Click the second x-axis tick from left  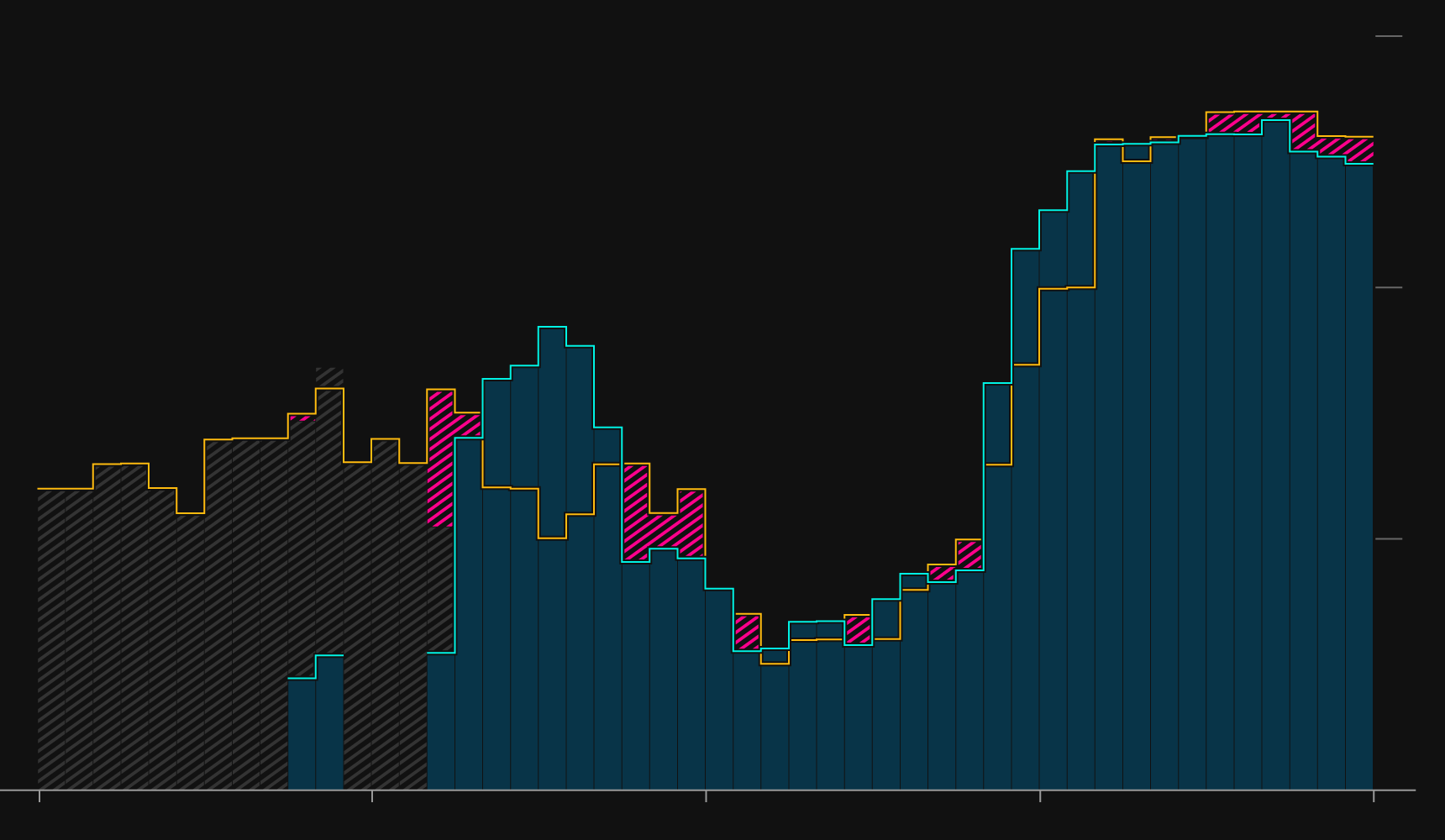pyautogui.click(x=372, y=795)
